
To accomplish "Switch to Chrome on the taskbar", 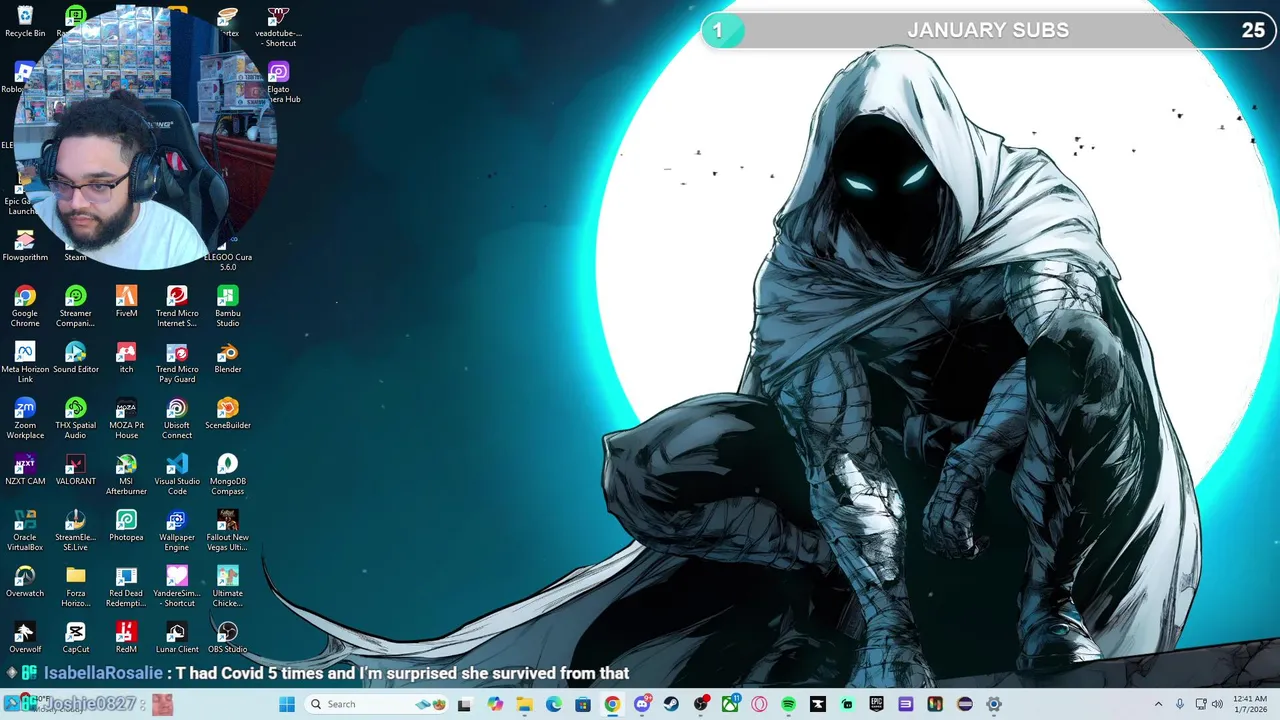I will (612, 704).
